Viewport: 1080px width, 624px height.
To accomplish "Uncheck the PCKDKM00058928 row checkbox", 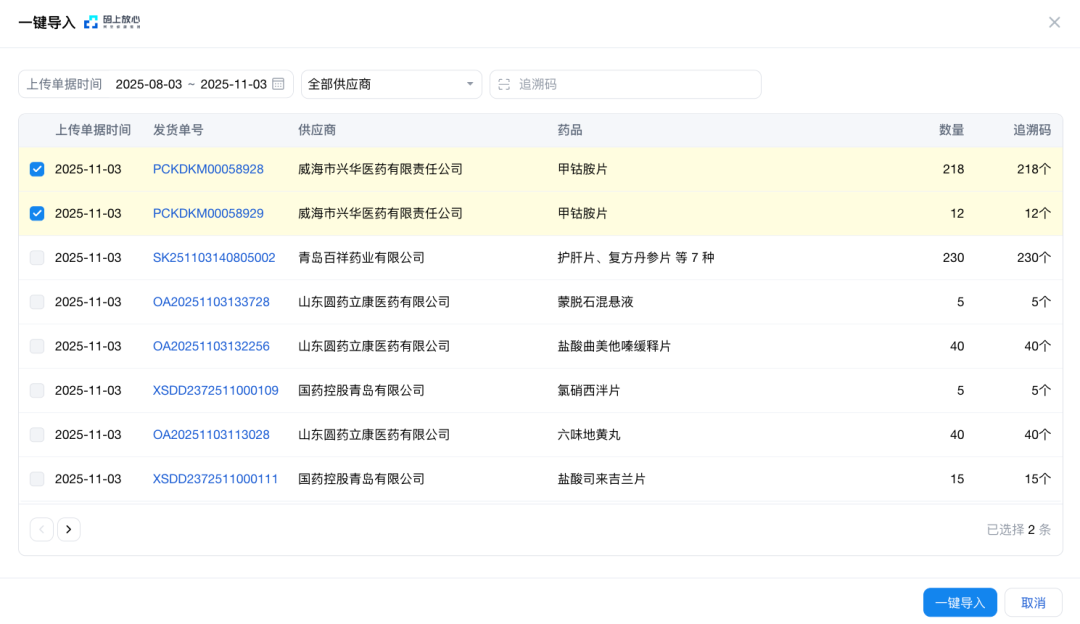I will [37, 169].
